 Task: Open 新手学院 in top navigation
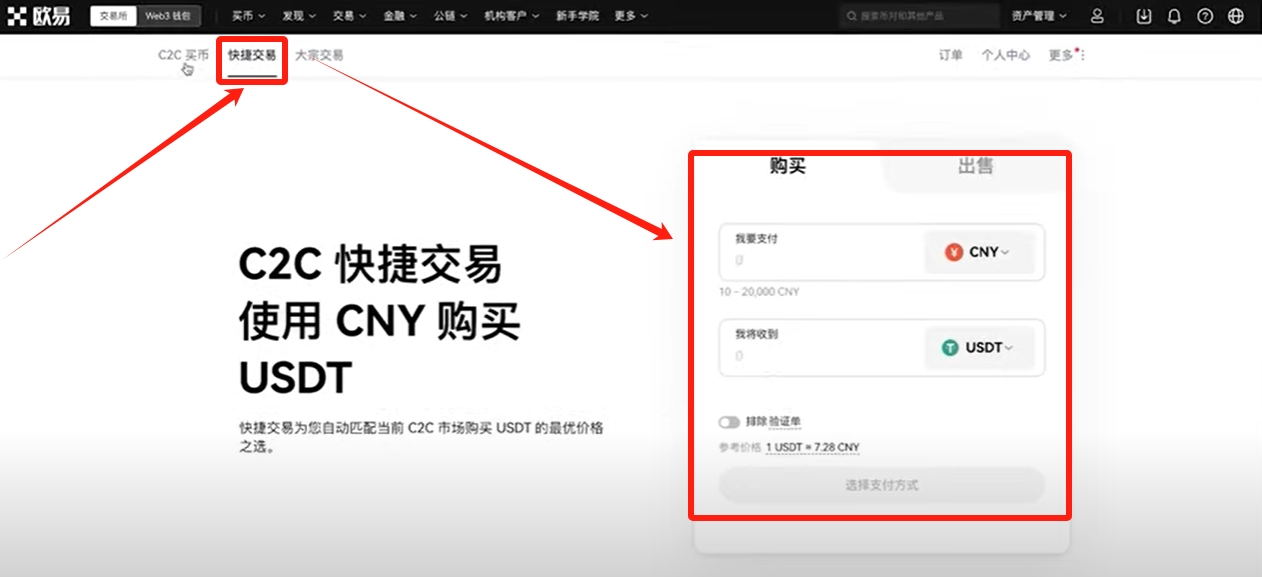pos(579,16)
